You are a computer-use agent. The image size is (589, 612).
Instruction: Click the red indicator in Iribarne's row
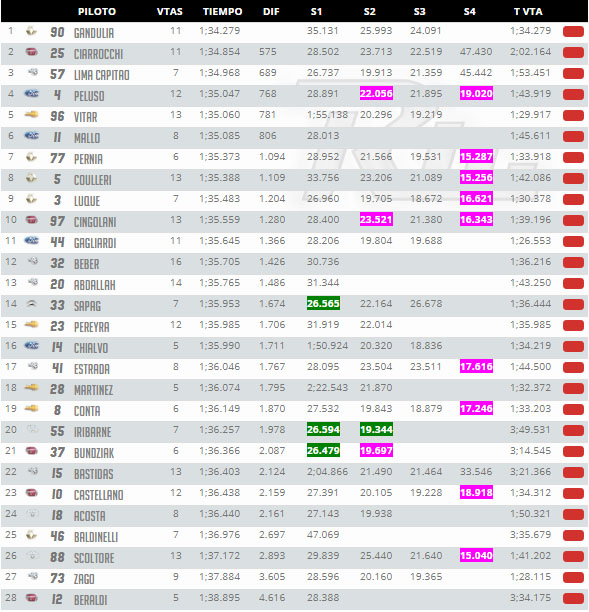click(x=573, y=431)
